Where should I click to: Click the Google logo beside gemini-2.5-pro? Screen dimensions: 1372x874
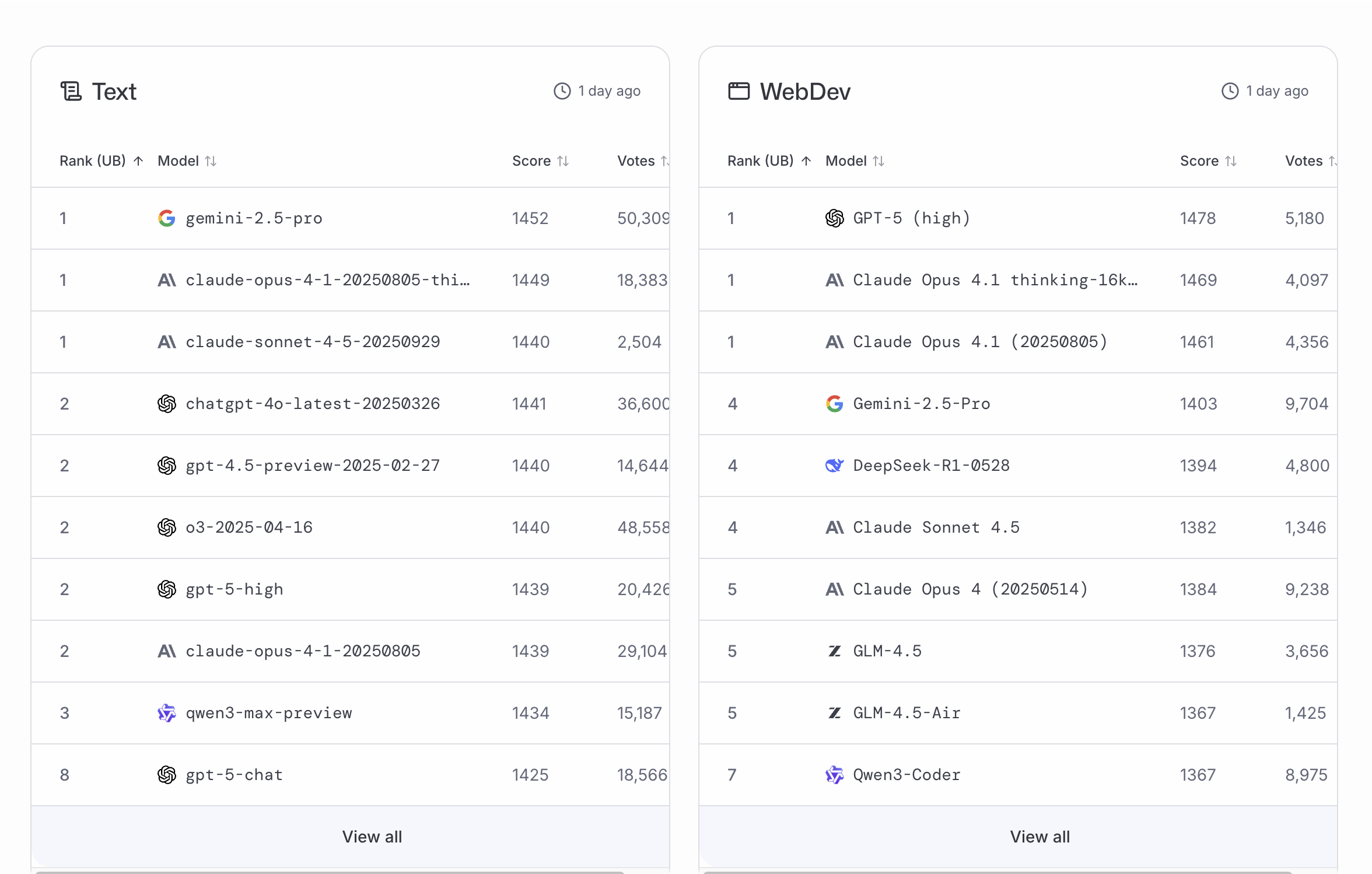pos(166,218)
